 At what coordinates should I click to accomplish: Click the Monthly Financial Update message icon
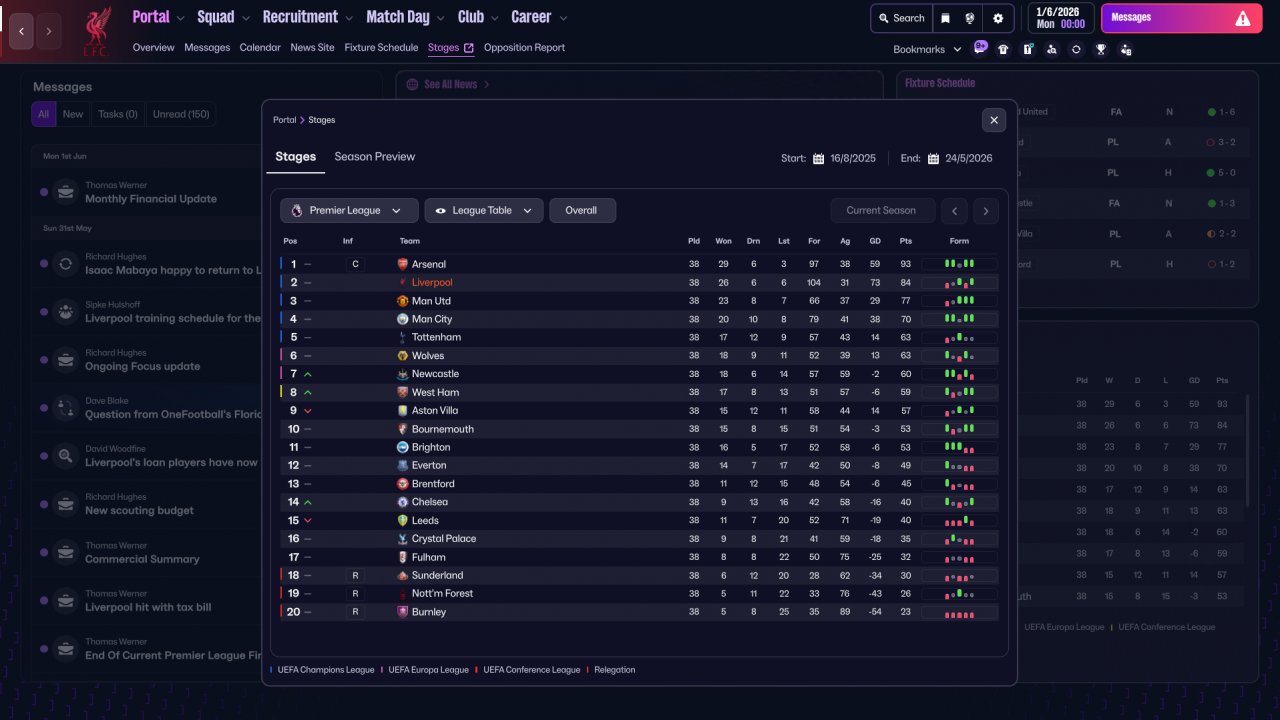click(x=65, y=192)
